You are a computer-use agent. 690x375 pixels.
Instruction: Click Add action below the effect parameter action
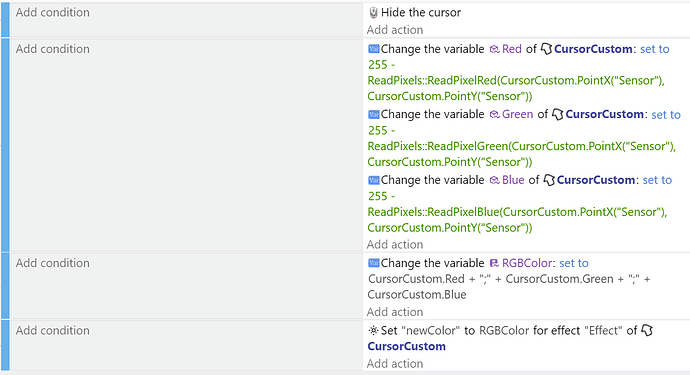pos(395,364)
